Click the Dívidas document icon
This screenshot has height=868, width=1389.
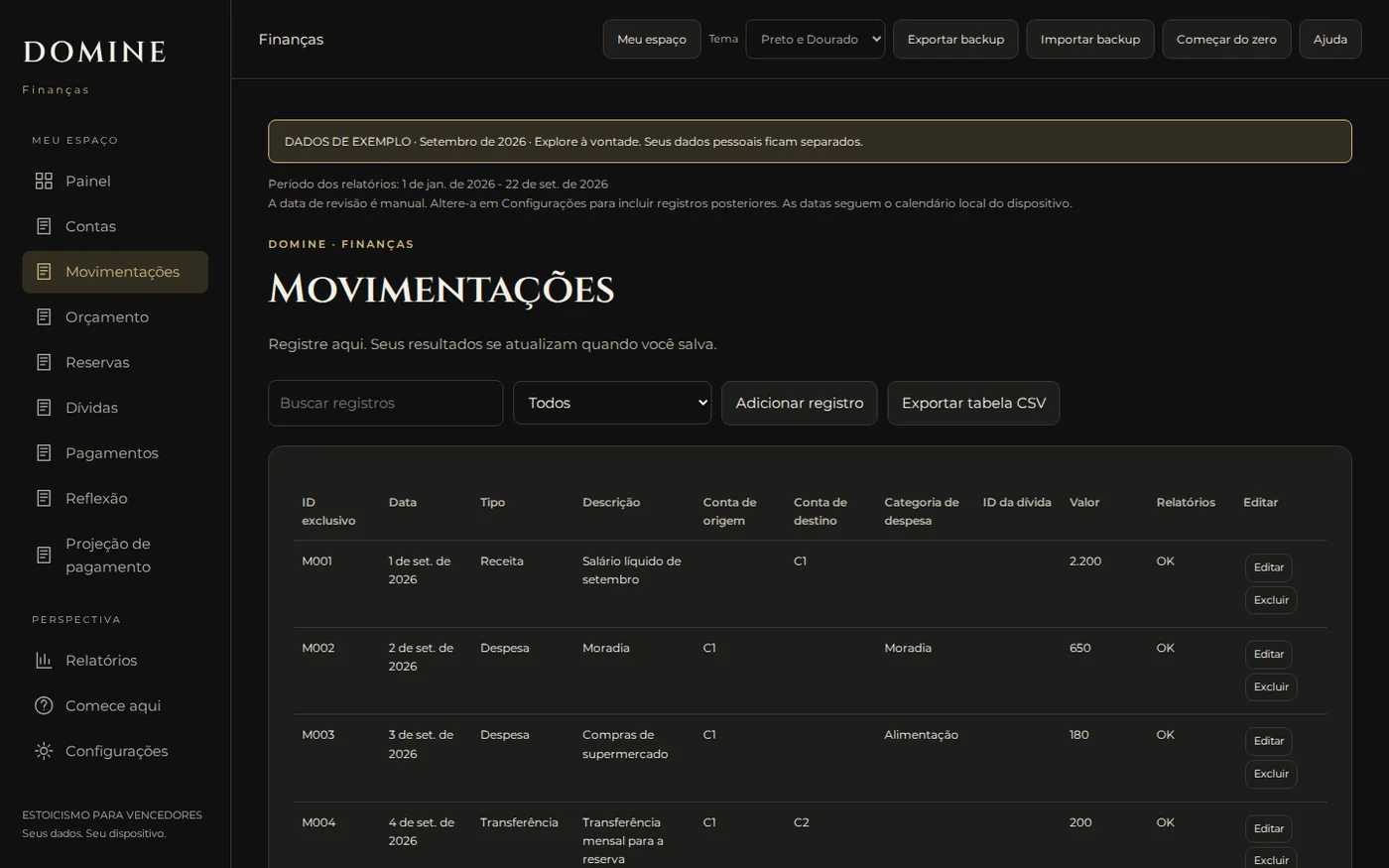pyautogui.click(x=44, y=408)
